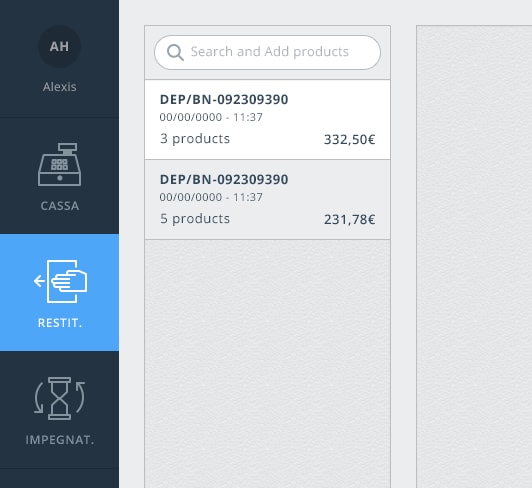Click the 332,50€ order total

[x=349, y=139]
